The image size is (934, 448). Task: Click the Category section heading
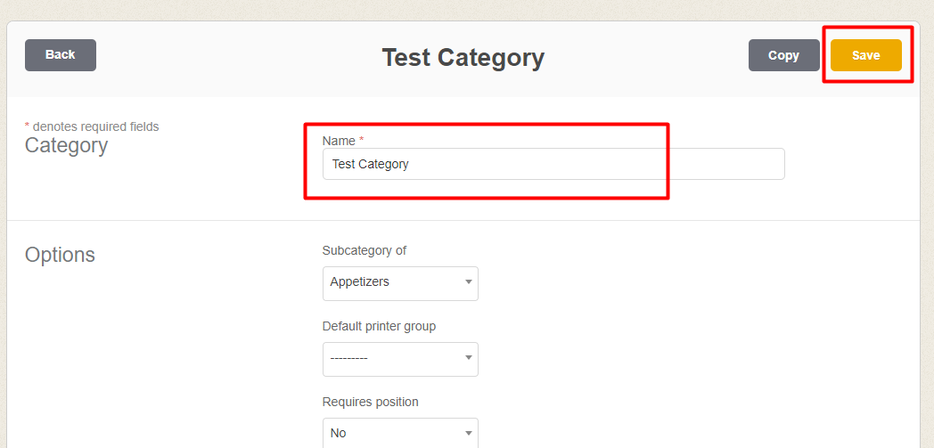click(66, 146)
